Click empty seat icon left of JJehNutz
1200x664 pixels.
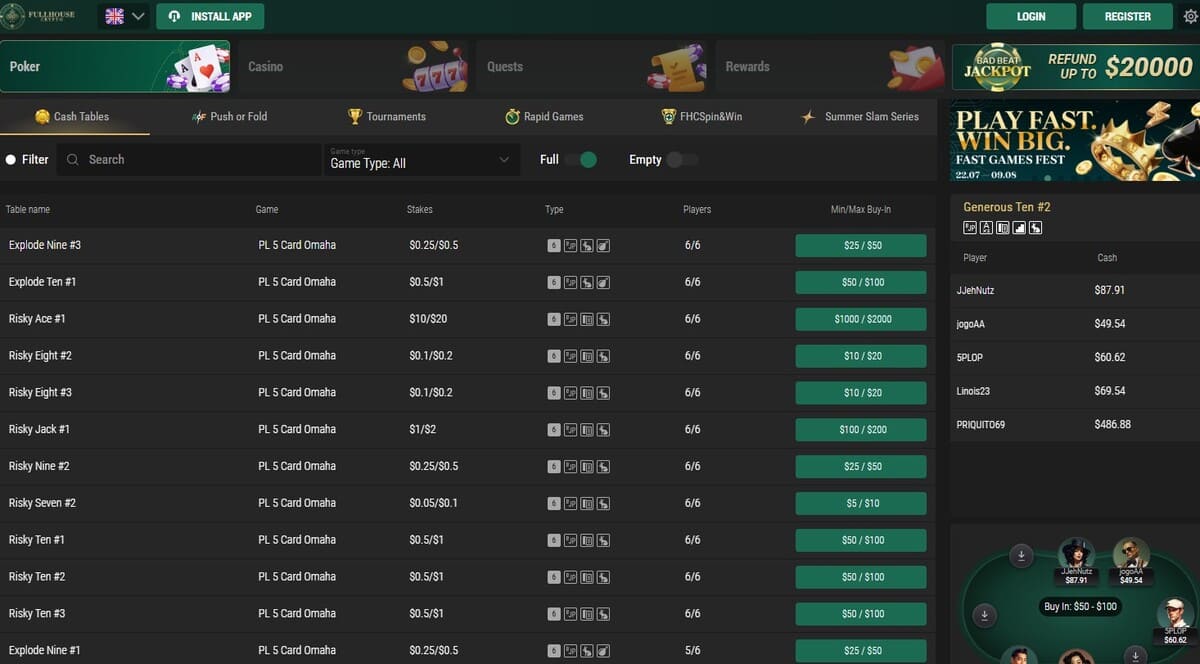coord(1021,556)
